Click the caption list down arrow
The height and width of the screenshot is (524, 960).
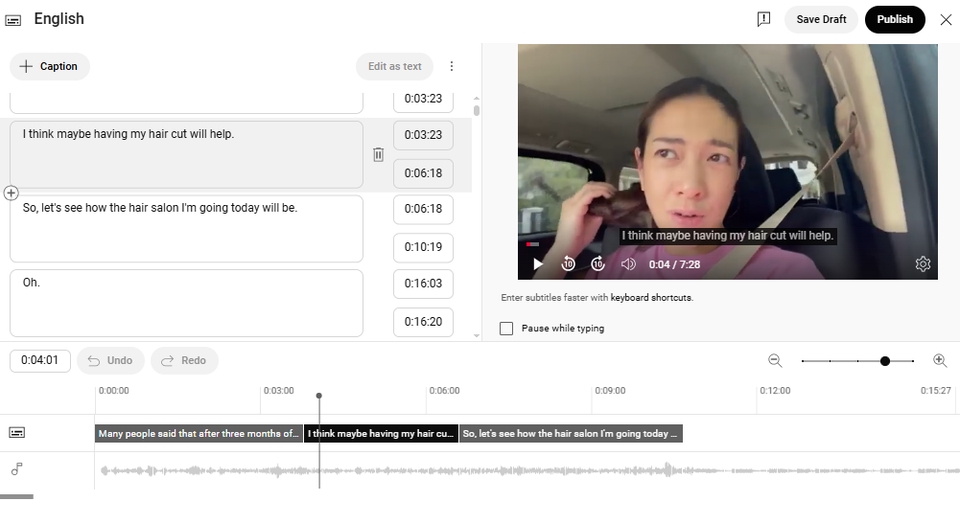476,335
